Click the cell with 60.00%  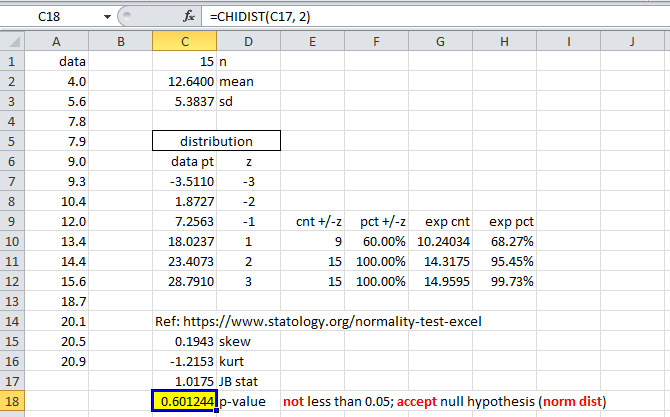376,241
